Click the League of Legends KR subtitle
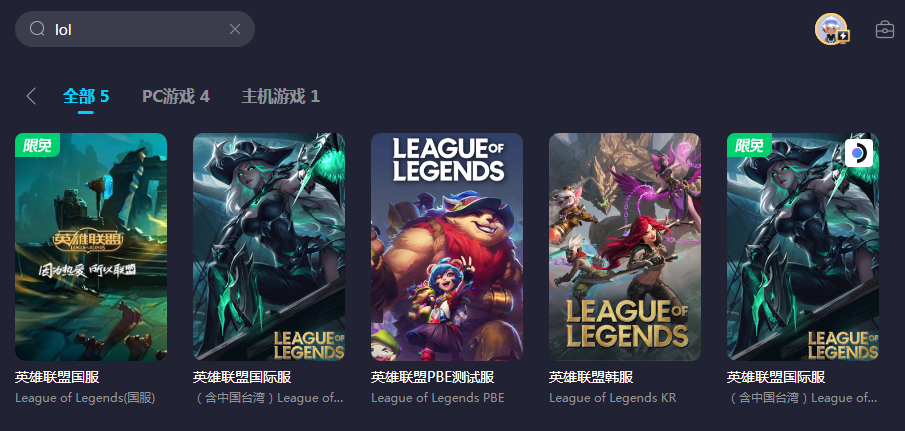The height and width of the screenshot is (431, 905). click(612, 398)
